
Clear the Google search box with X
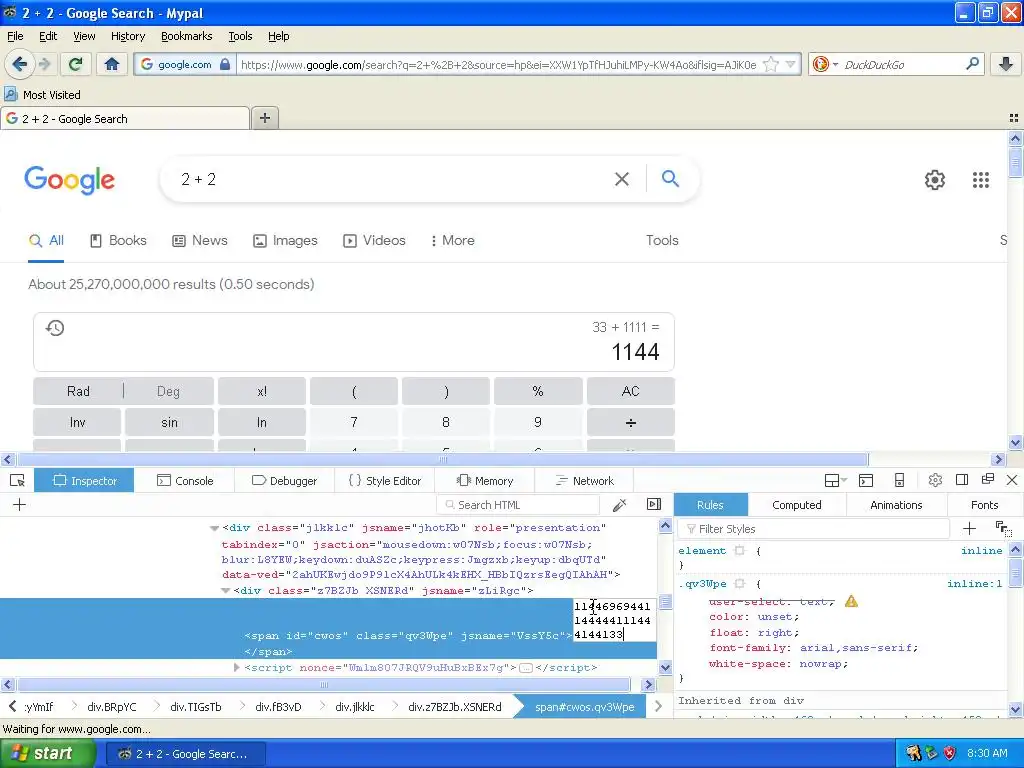click(x=622, y=179)
